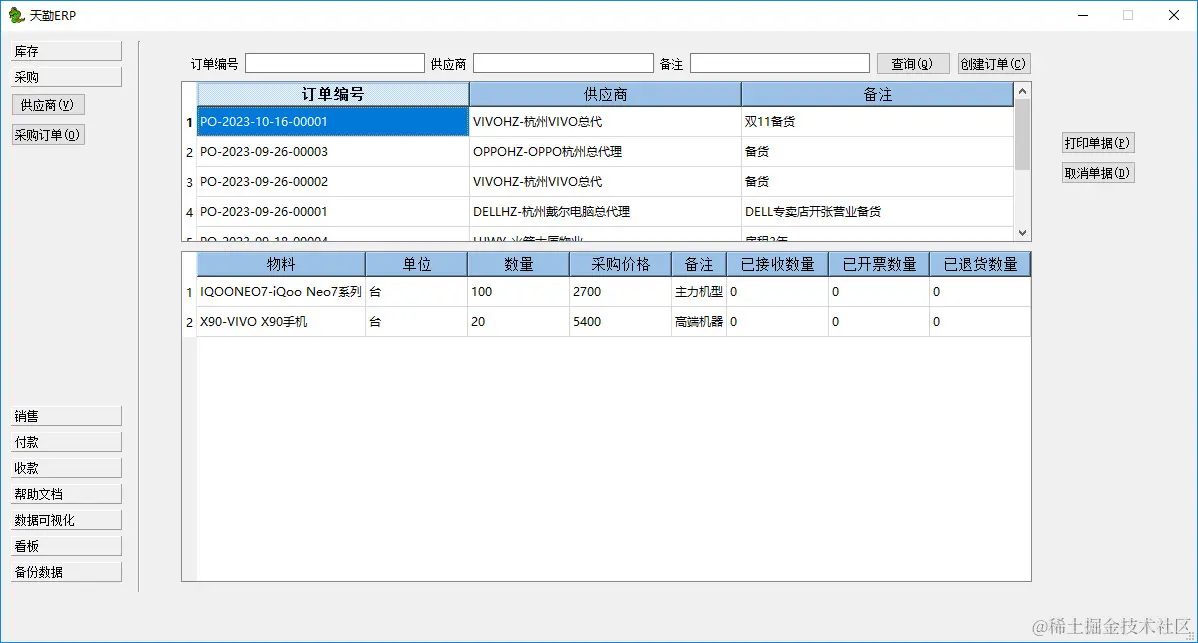Click the order table scrollbar down arrow
The height and width of the screenshot is (643, 1198).
click(1022, 232)
